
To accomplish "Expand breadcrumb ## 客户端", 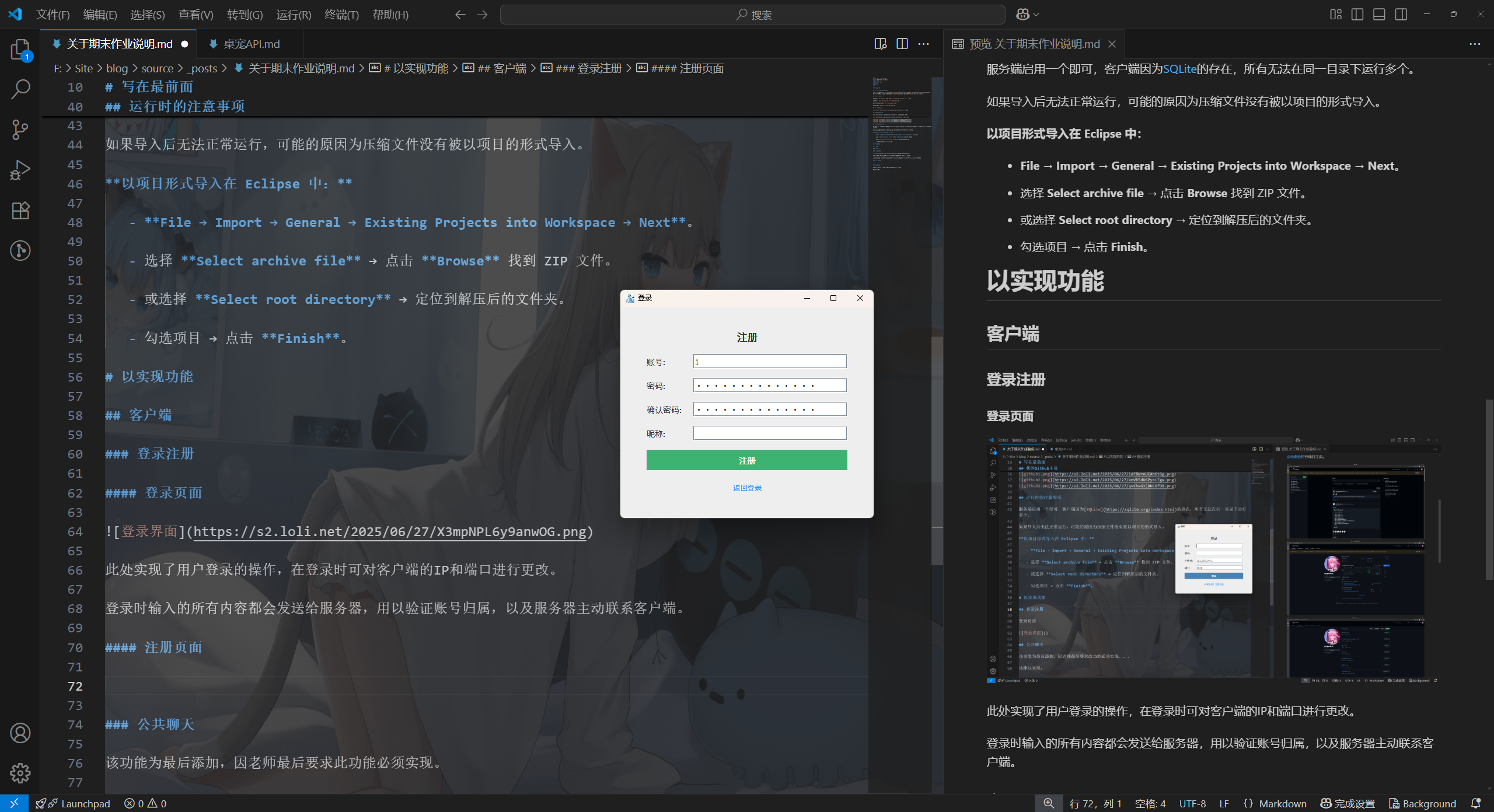I will (501, 68).
